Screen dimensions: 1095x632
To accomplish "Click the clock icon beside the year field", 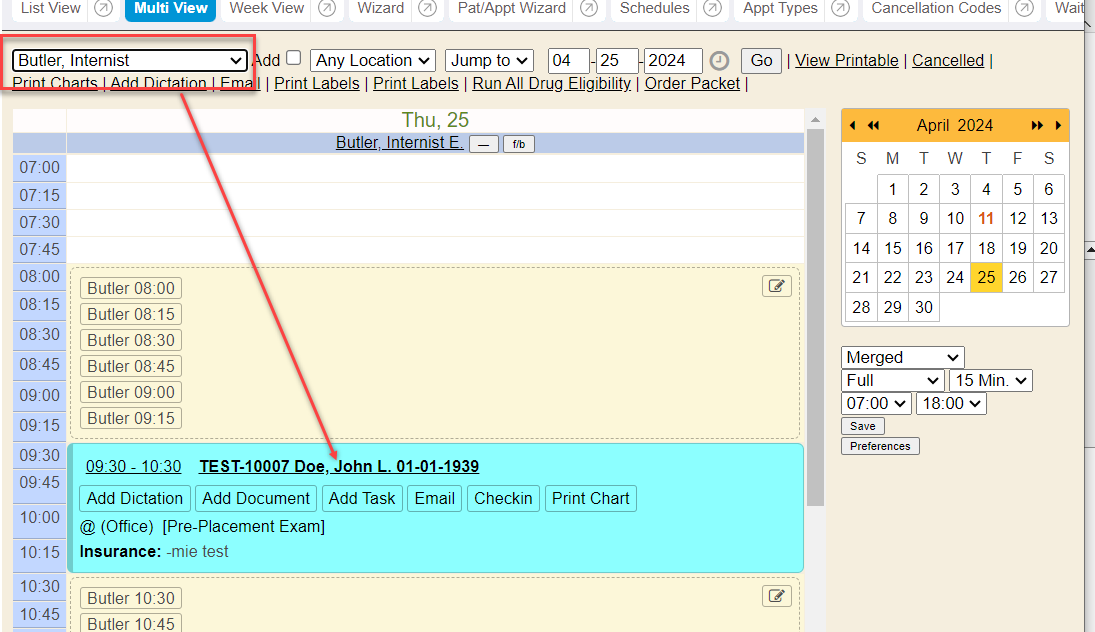I will (719, 61).
